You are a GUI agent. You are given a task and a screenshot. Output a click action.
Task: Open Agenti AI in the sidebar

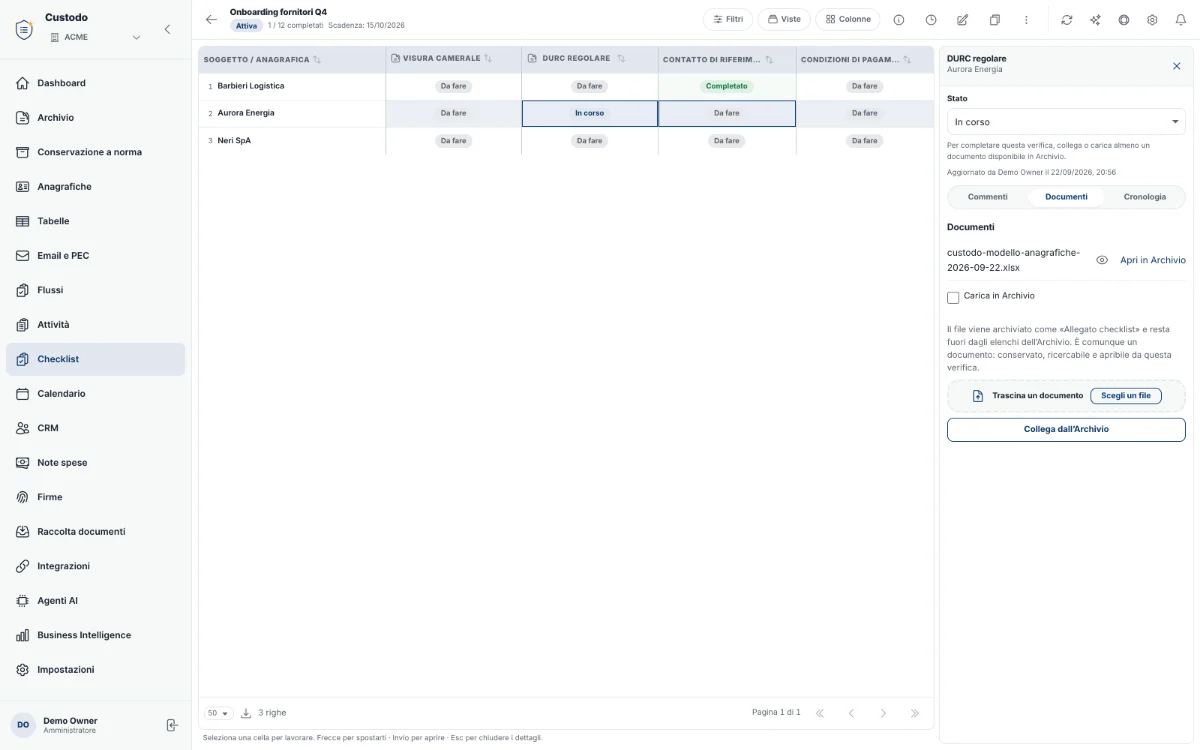[95, 601]
